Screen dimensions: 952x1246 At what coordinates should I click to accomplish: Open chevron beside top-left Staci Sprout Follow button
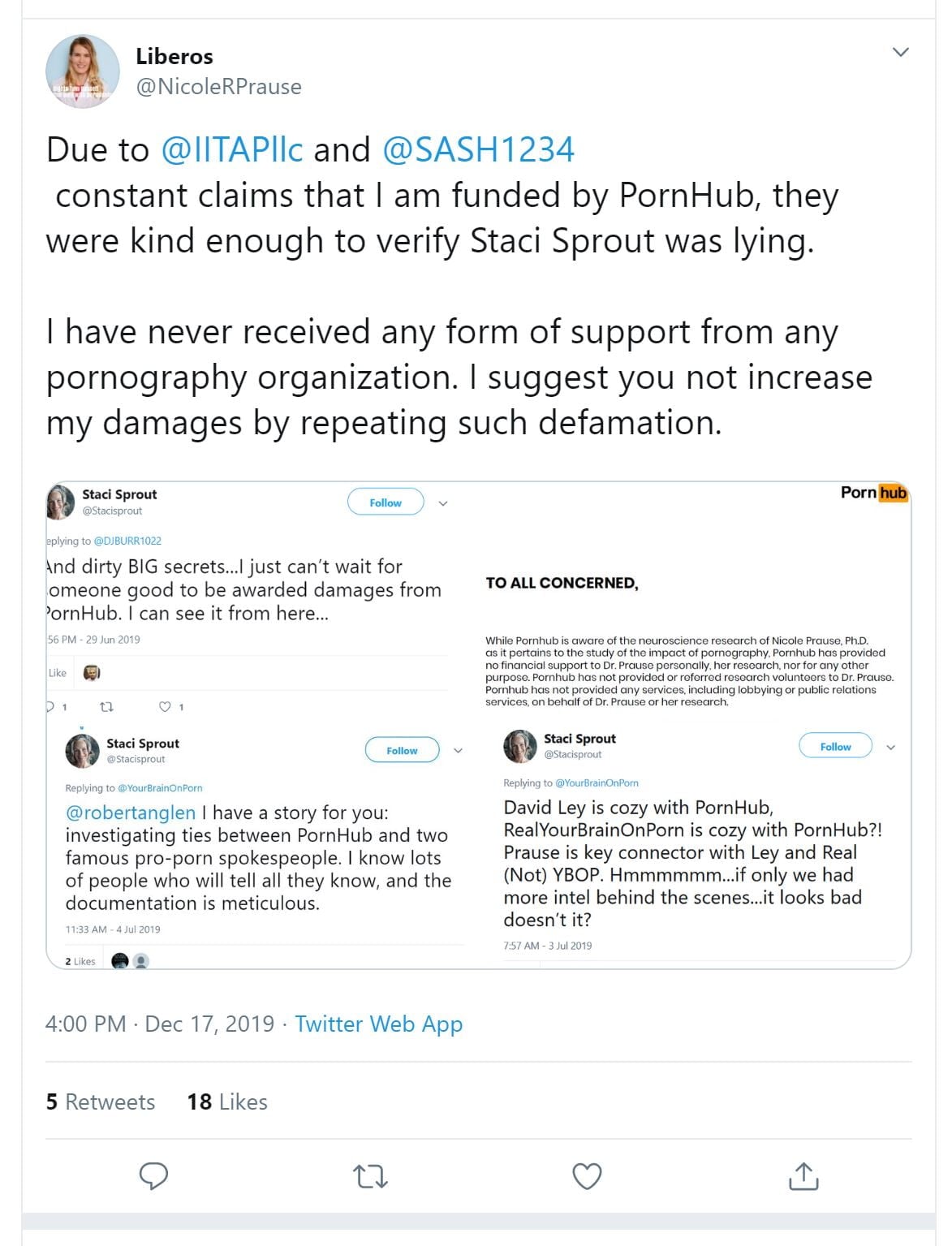pos(443,503)
